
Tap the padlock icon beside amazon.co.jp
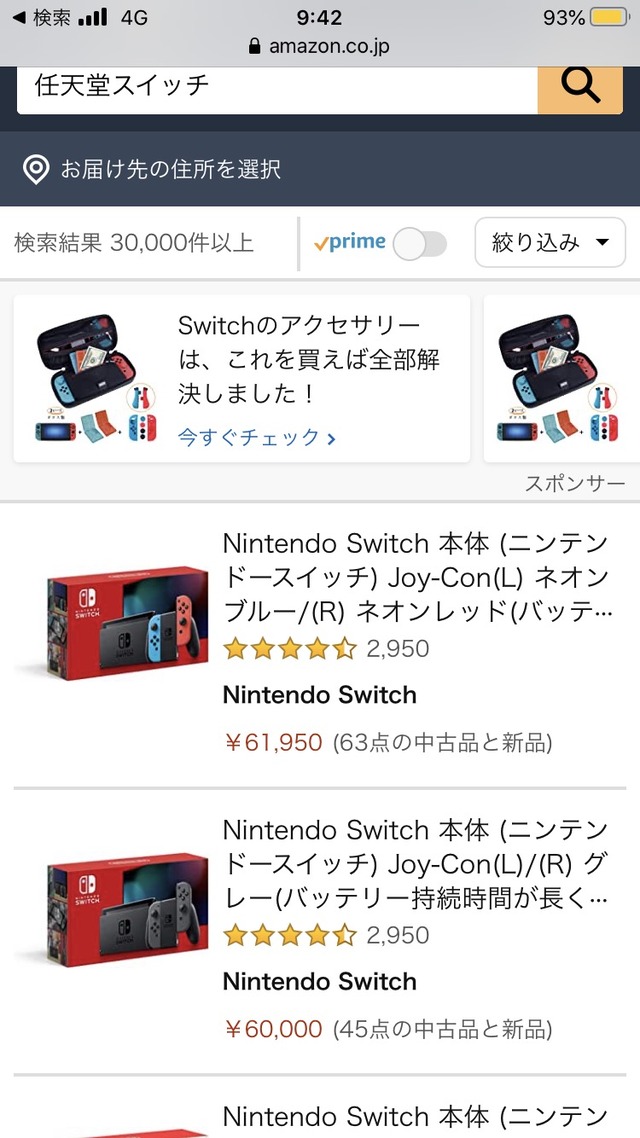(x=254, y=46)
